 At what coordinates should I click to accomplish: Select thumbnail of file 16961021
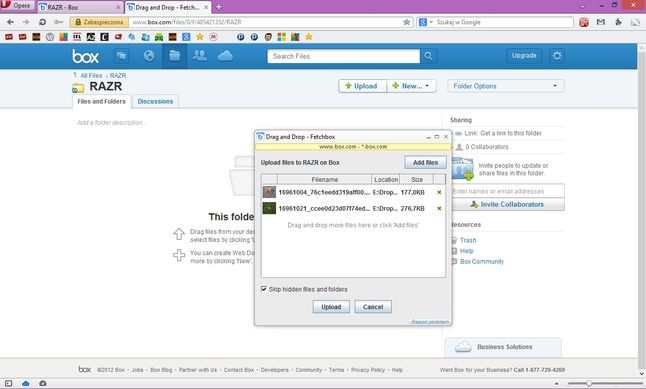pyautogui.click(x=269, y=208)
